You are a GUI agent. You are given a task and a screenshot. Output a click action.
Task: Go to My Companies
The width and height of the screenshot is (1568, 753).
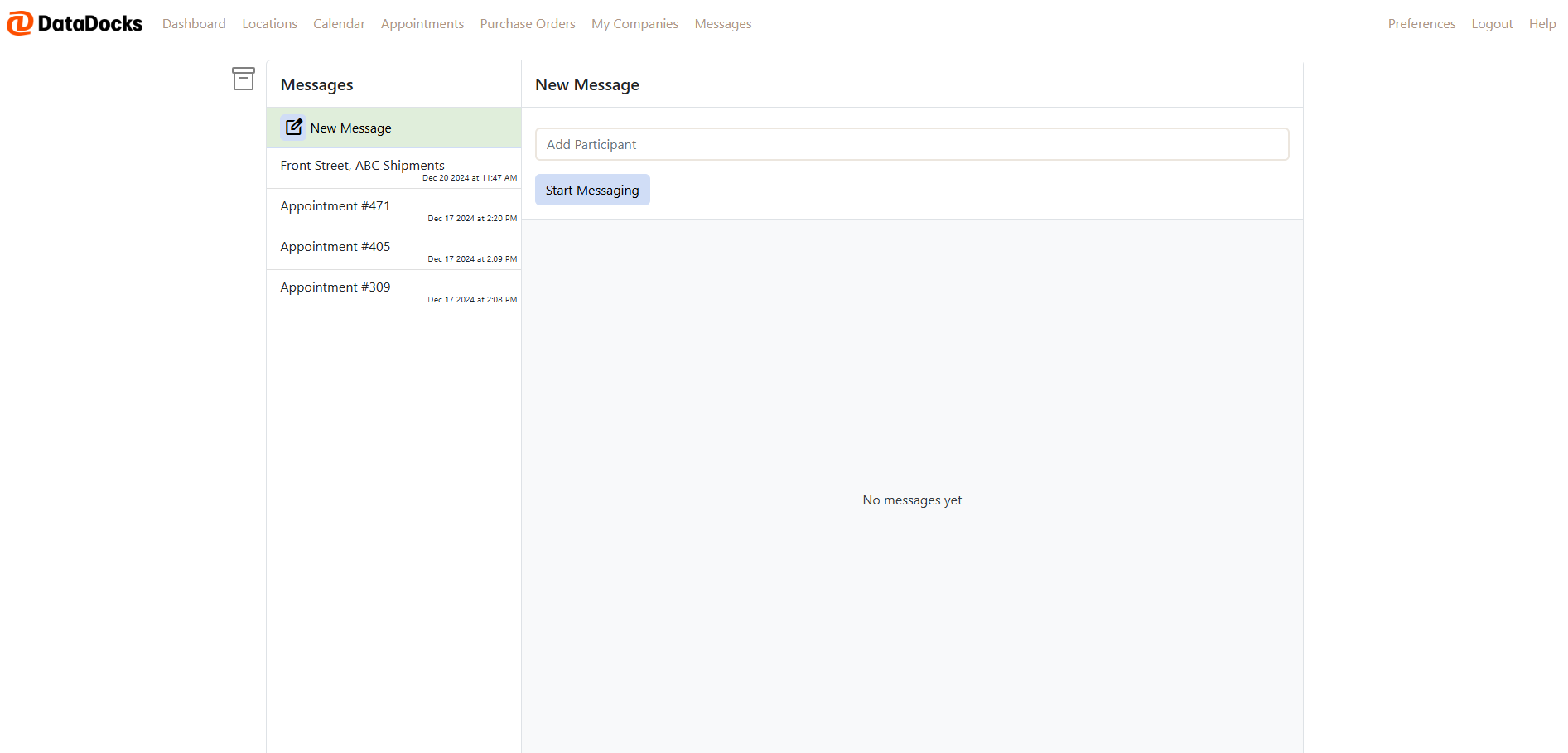pyautogui.click(x=634, y=24)
